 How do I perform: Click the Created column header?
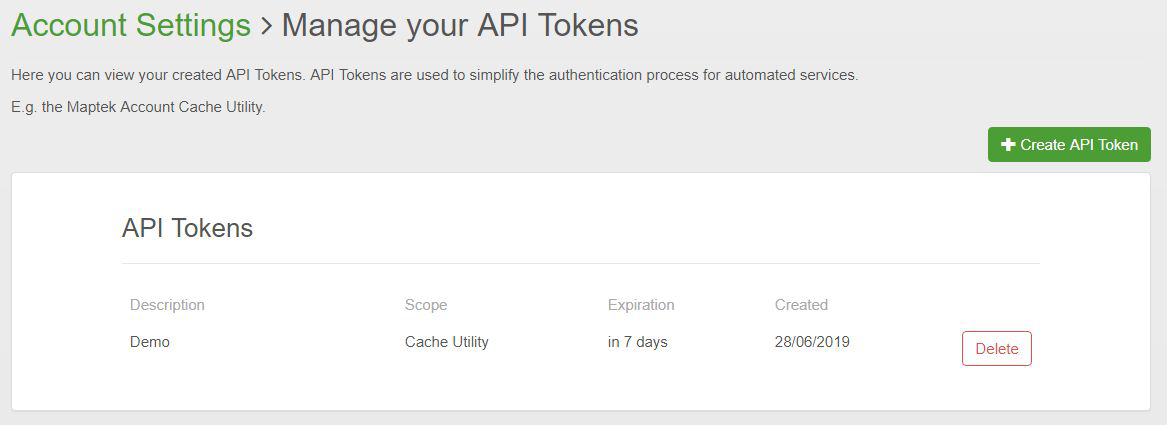click(x=801, y=305)
